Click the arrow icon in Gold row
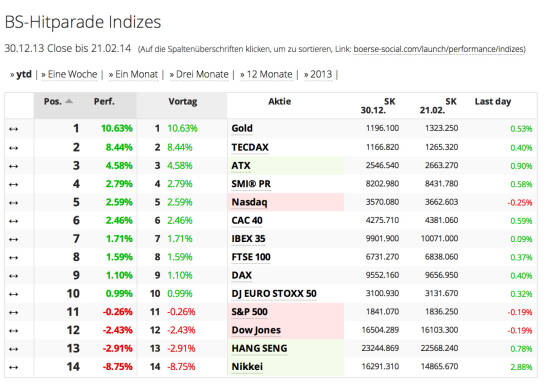The width and height of the screenshot is (550, 389). pos(13,129)
